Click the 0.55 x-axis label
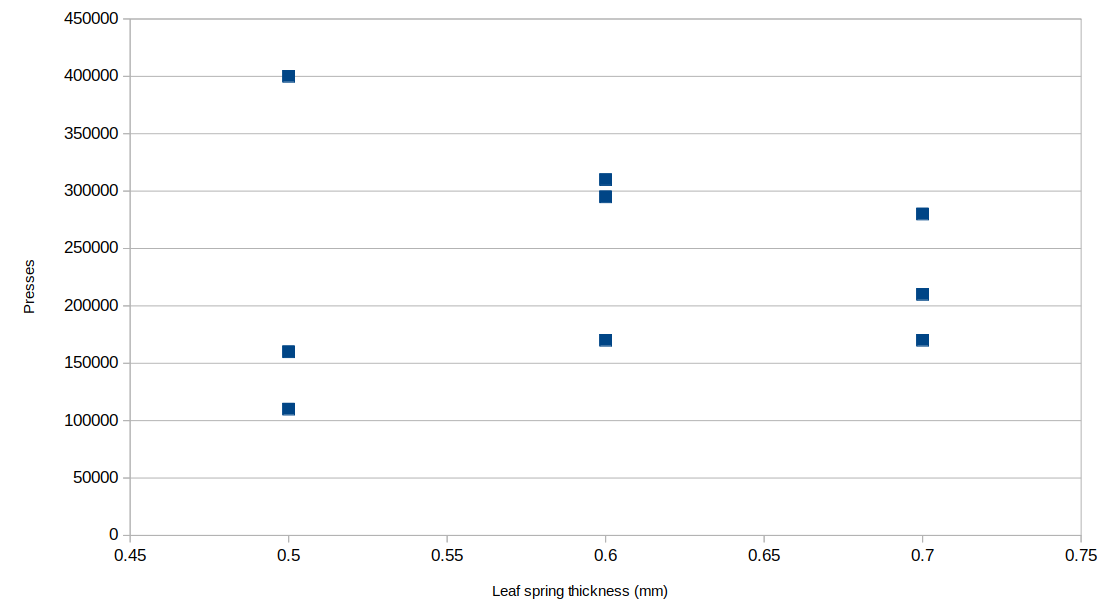The width and height of the screenshot is (1103, 615). (447, 554)
